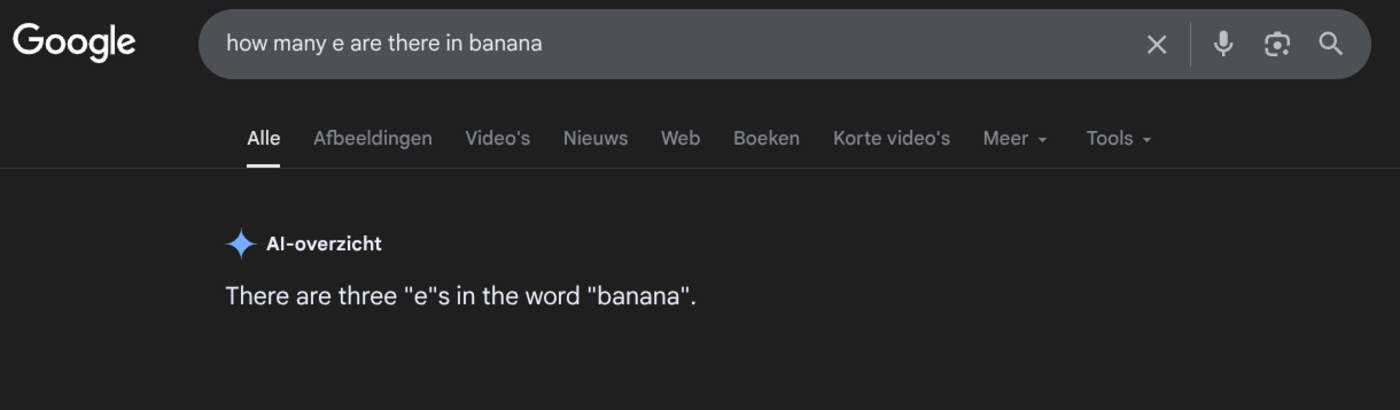The image size is (1400, 410).
Task: Go to the Web tab
Action: pos(680,138)
